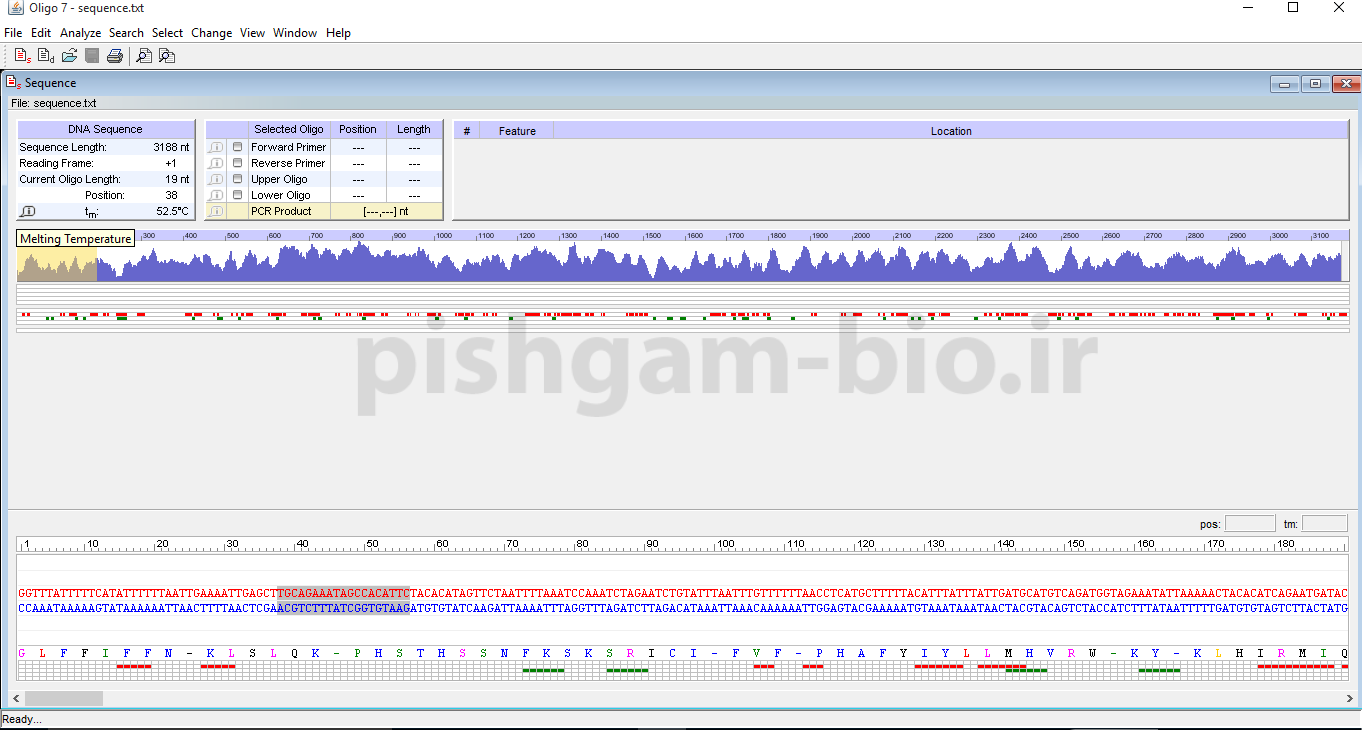Open a file using the folder icon
This screenshot has height=730, width=1362.
tap(69, 56)
